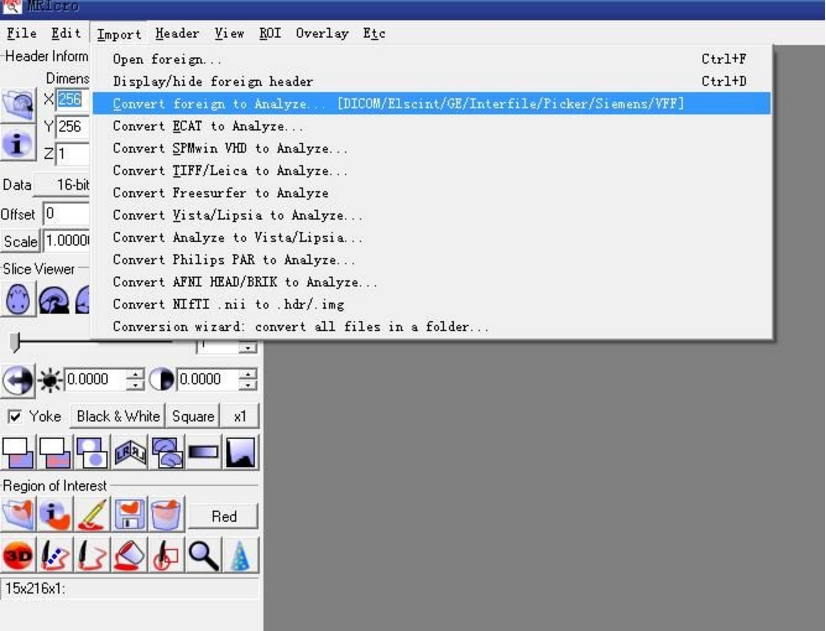
Task: Choose Convert SPMwin VHD to Analyze...
Action: point(431,148)
